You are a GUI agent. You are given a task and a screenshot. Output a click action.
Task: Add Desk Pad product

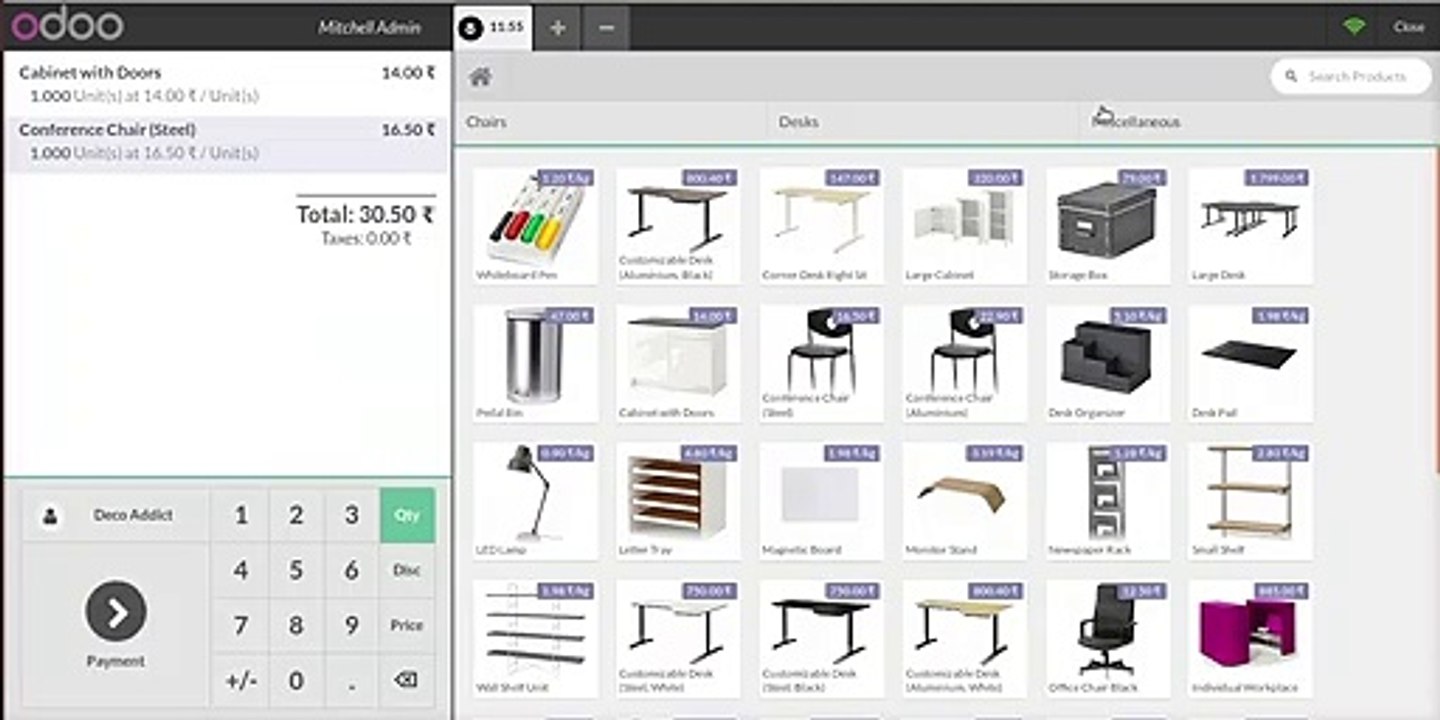(x=1251, y=364)
